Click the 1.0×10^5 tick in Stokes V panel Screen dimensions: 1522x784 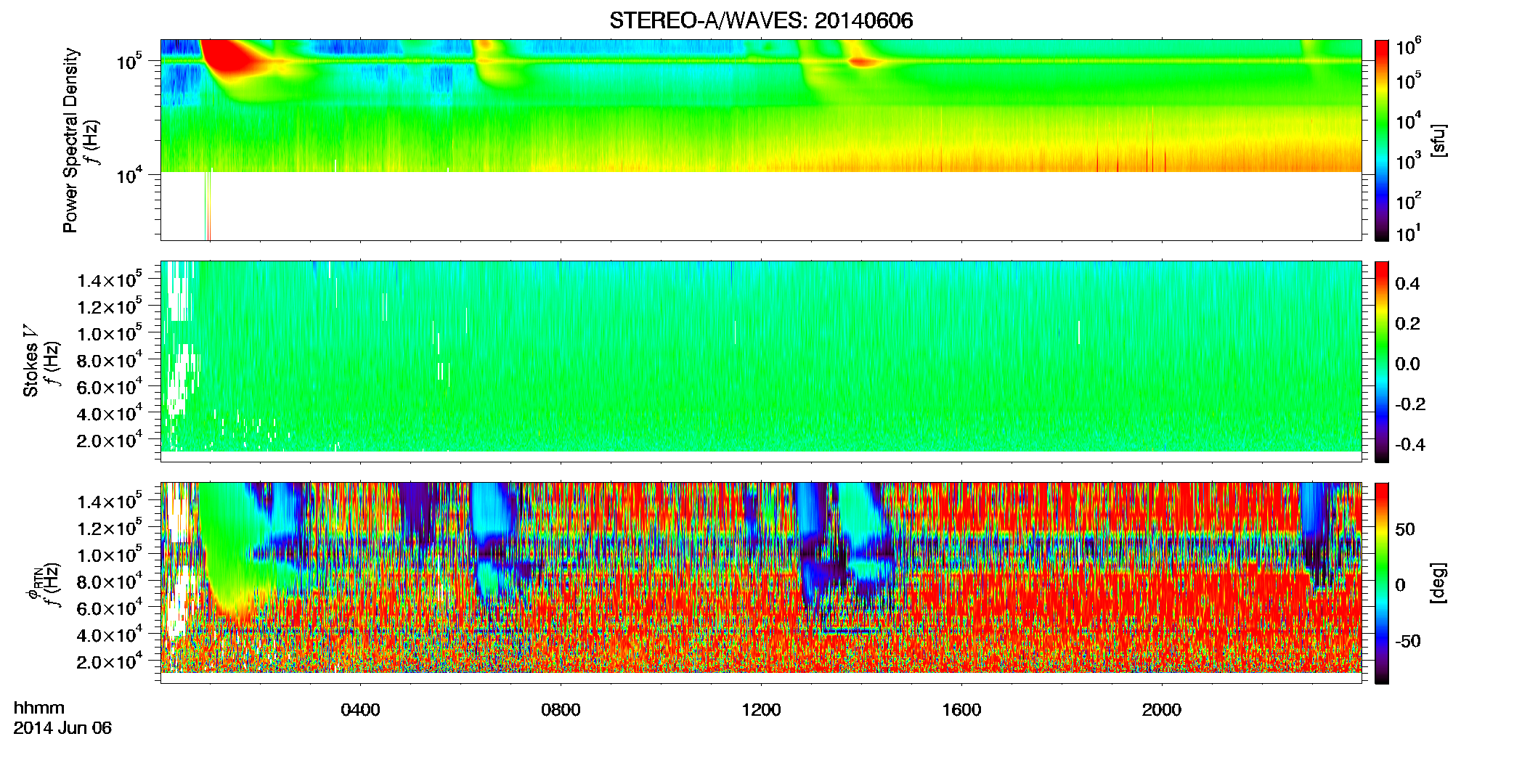coord(110,333)
